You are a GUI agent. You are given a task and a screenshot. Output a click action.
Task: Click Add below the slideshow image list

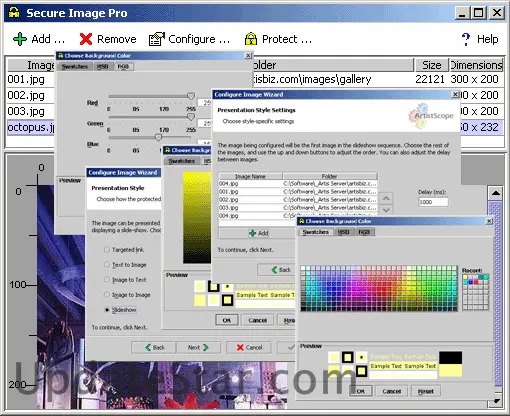click(258, 233)
